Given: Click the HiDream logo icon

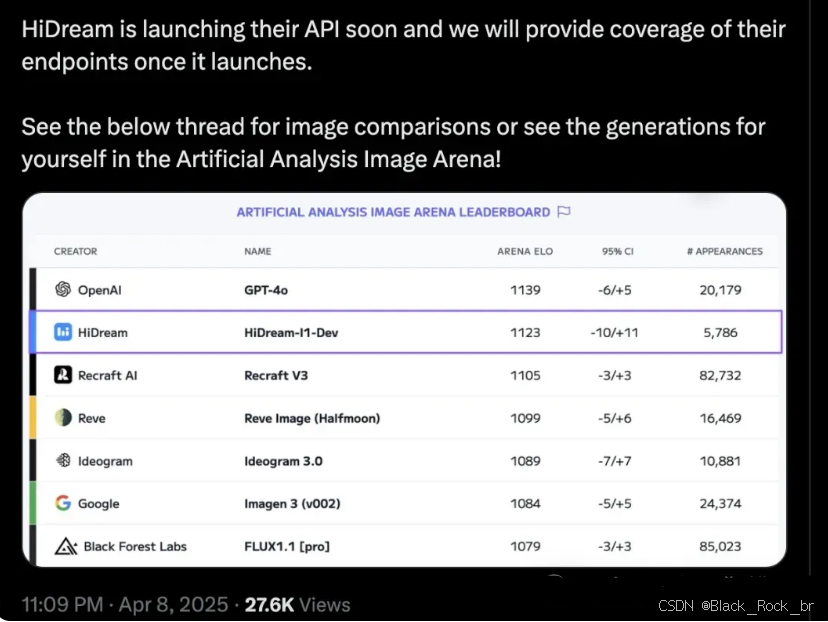Looking at the screenshot, I should point(63,332).
